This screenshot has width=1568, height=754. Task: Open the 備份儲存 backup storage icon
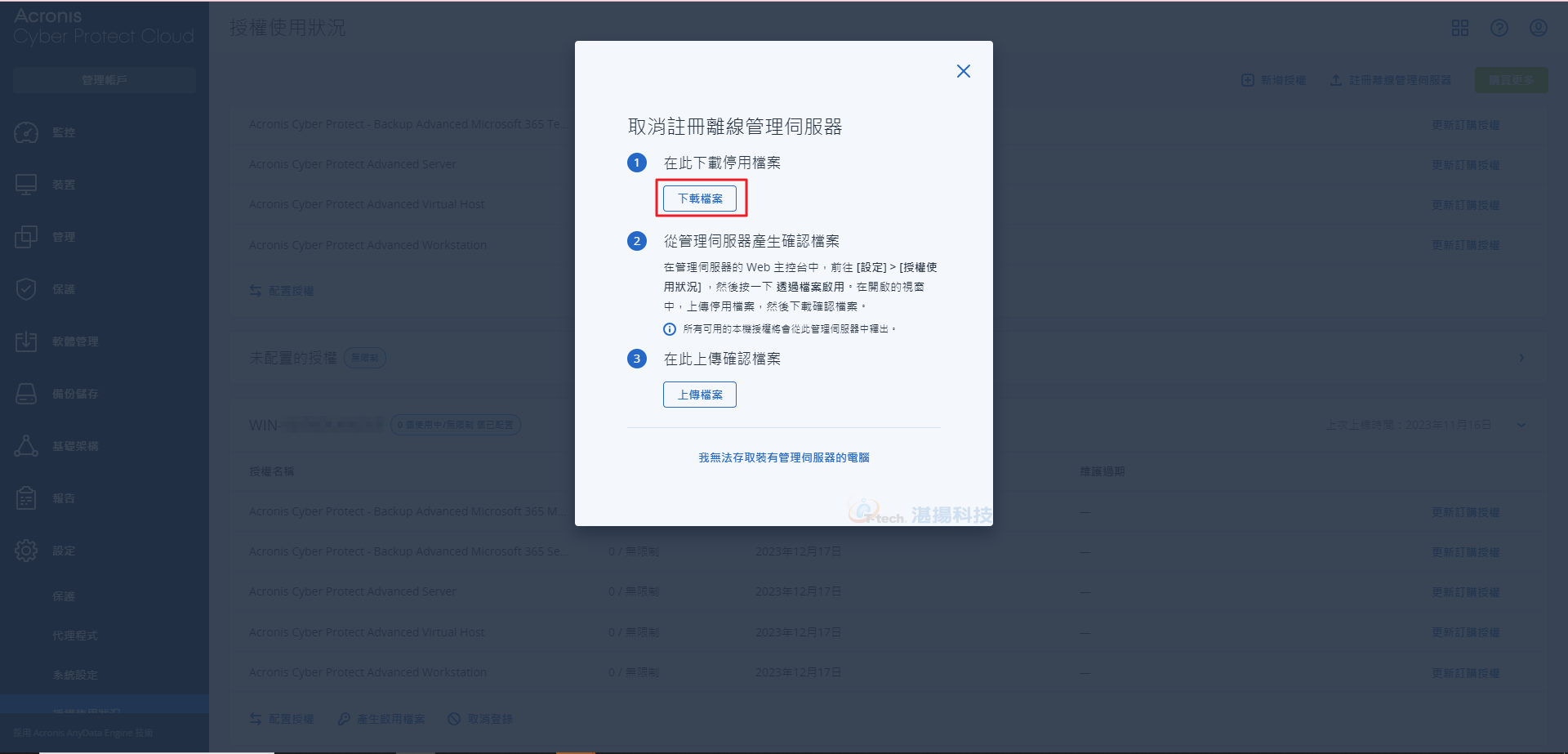point(26,394)
